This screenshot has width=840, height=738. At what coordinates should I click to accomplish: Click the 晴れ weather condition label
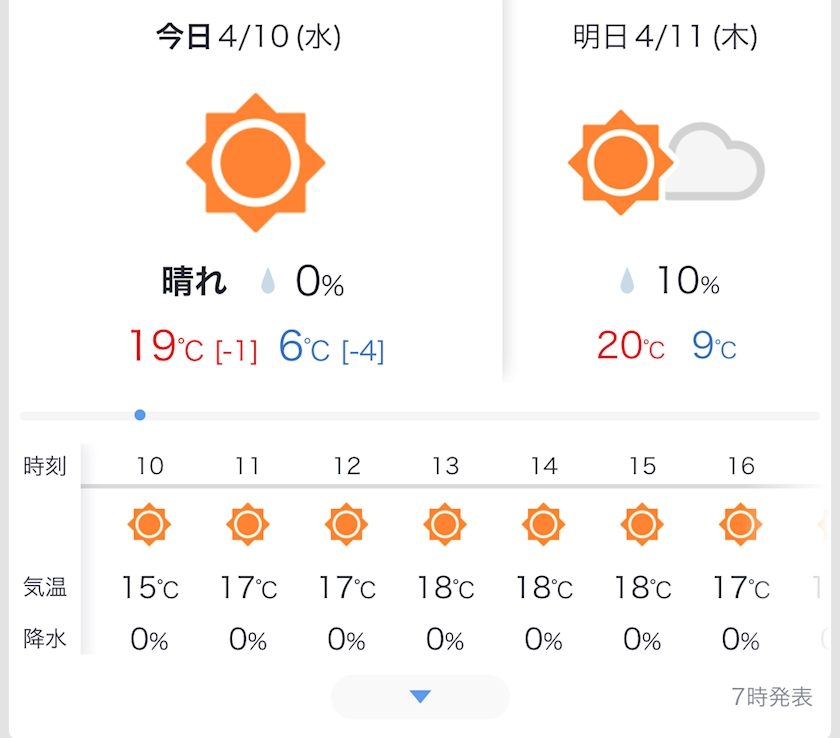[x=194, y=283]
